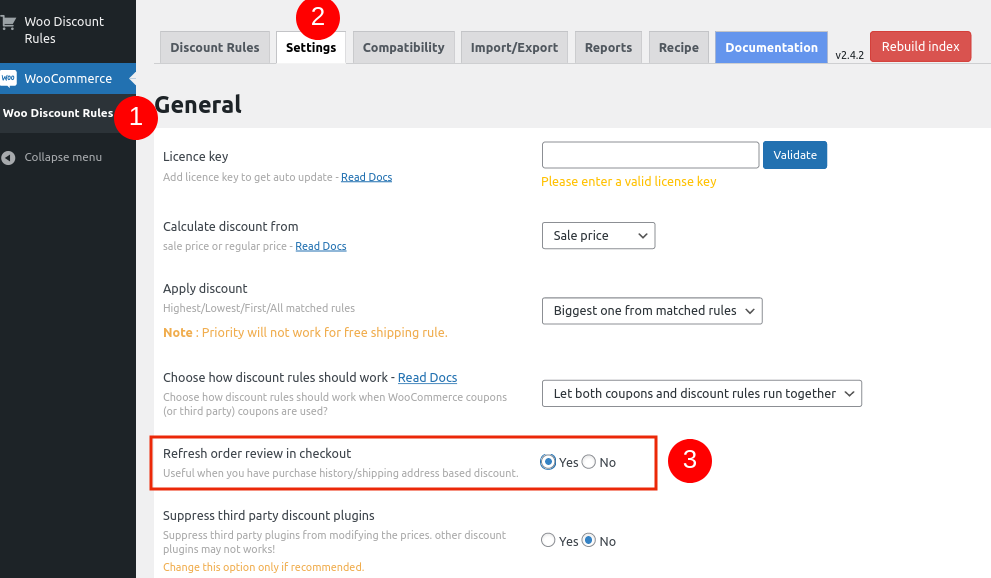Select No for Refresh order review in checkout
The width and height of the screenshot is (991, 578).
coord(588,462)
